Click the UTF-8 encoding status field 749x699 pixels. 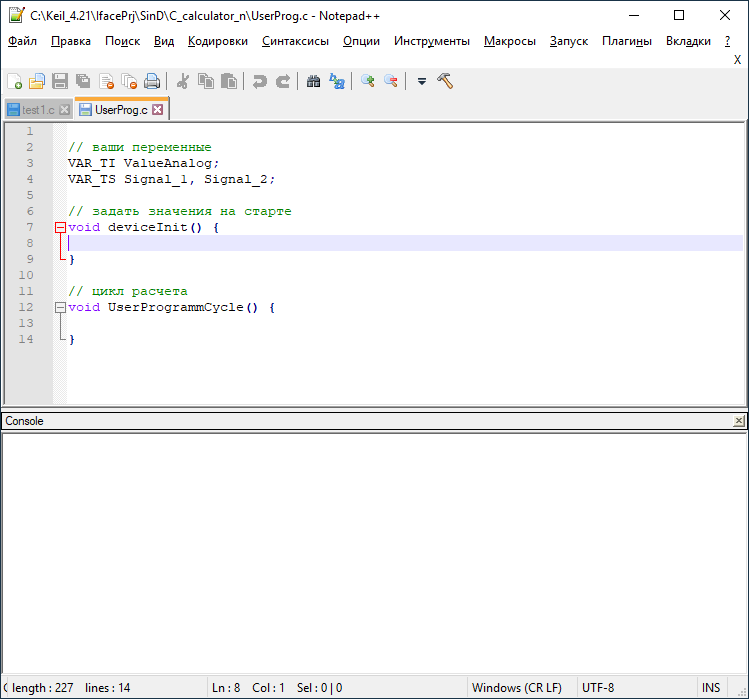[x=599, y=688]
